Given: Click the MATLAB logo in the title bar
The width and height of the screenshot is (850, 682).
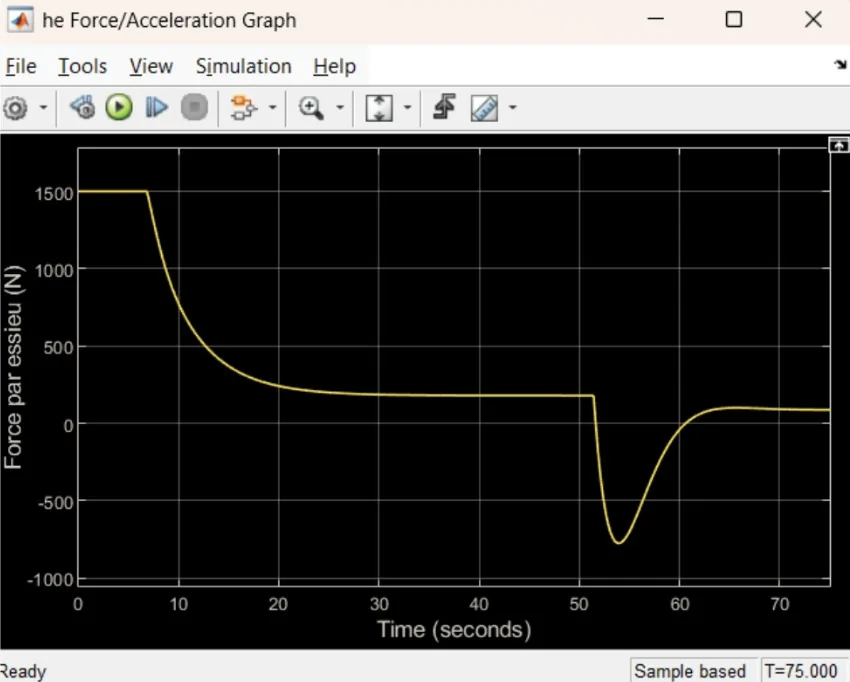Looking at the screenshot, I should pos(21,20).
